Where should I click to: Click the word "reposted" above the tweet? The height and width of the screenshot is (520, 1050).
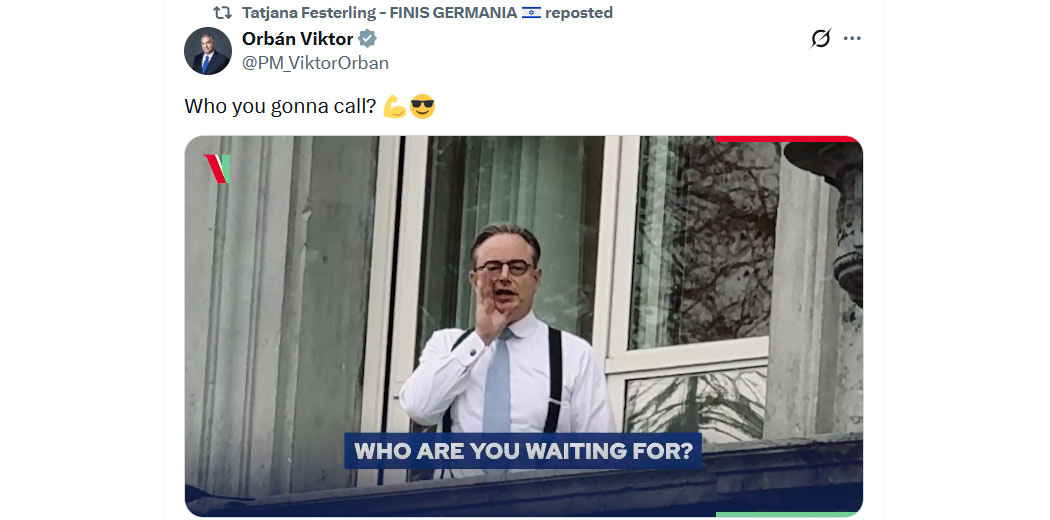click(x=578, y=13)
